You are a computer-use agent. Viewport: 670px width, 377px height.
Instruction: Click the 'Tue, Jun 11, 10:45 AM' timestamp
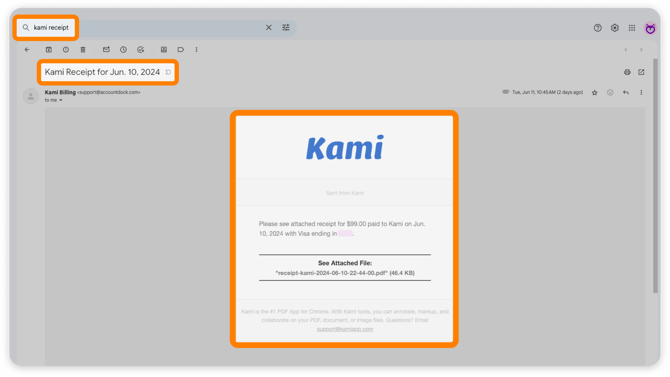point(547,92)
